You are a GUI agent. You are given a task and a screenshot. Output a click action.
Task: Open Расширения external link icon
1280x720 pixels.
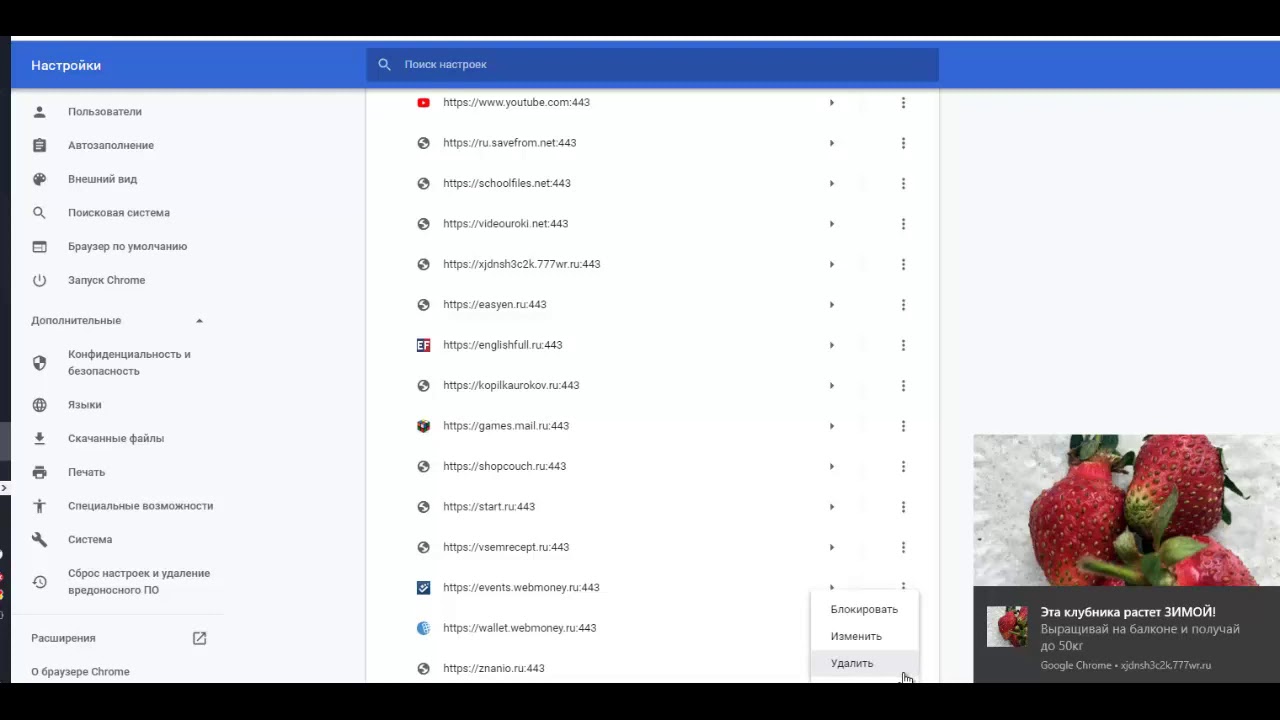tap(199, 638)
